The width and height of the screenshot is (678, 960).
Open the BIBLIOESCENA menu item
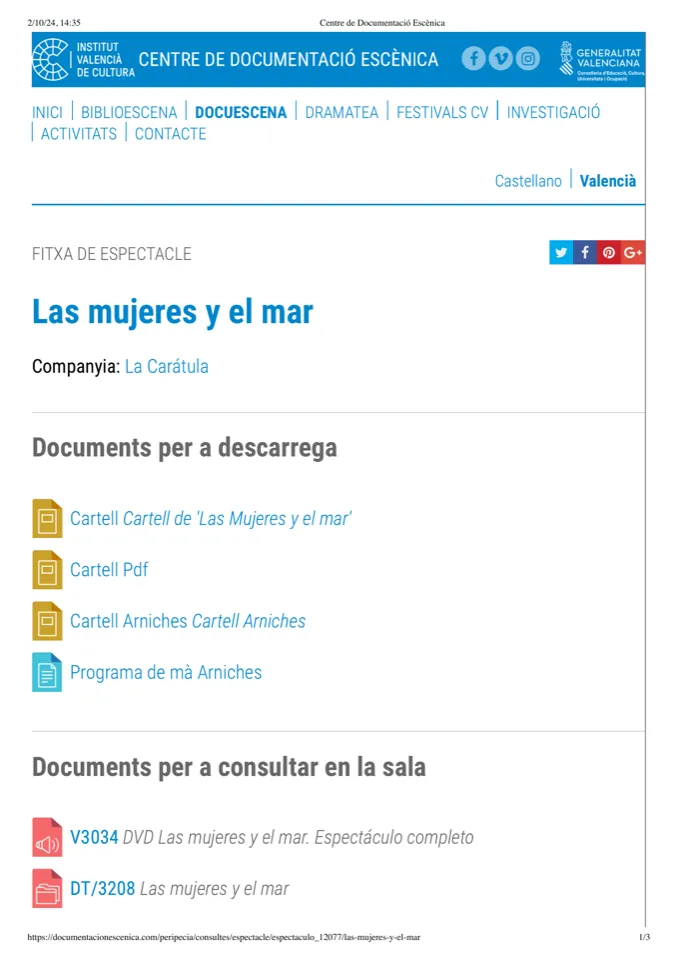(x=129, y=112)
